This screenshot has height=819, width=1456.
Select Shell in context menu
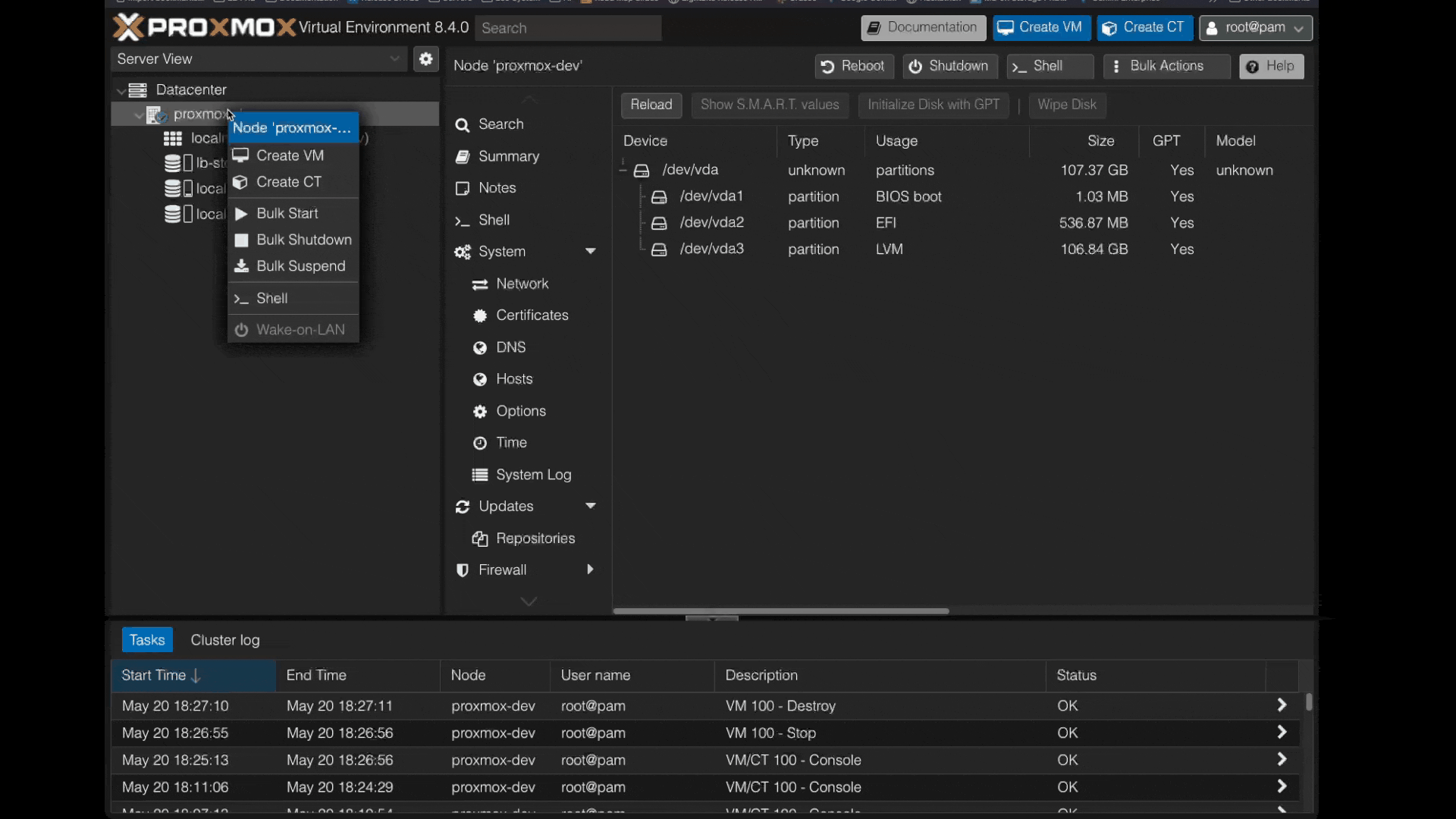coord(293,299)
